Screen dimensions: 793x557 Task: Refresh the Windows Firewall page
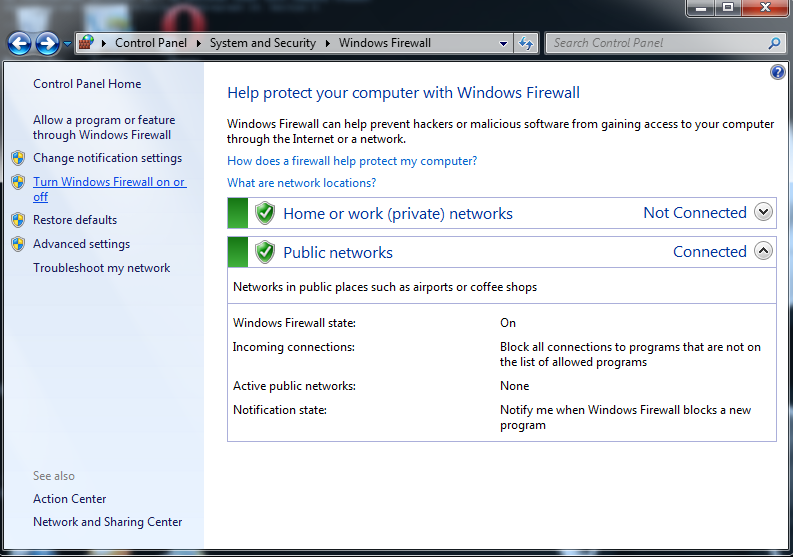coord(526,44)
